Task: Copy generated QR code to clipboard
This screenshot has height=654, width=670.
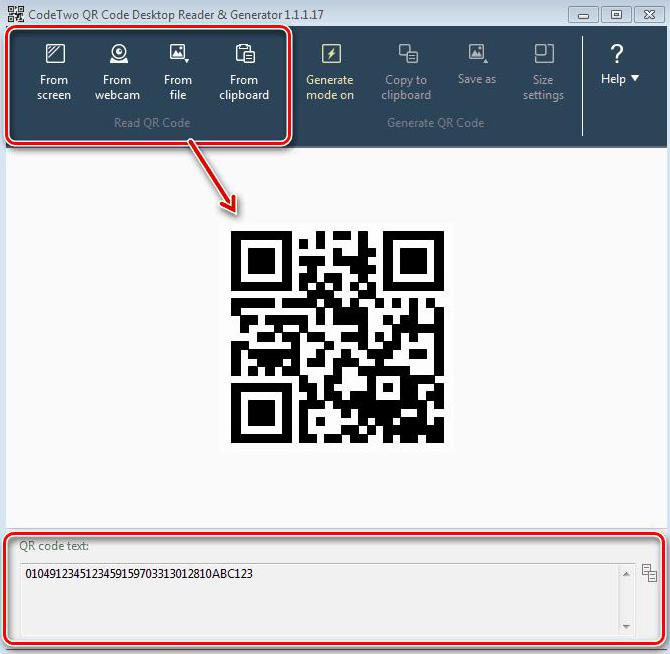Action: coord(406,72)
